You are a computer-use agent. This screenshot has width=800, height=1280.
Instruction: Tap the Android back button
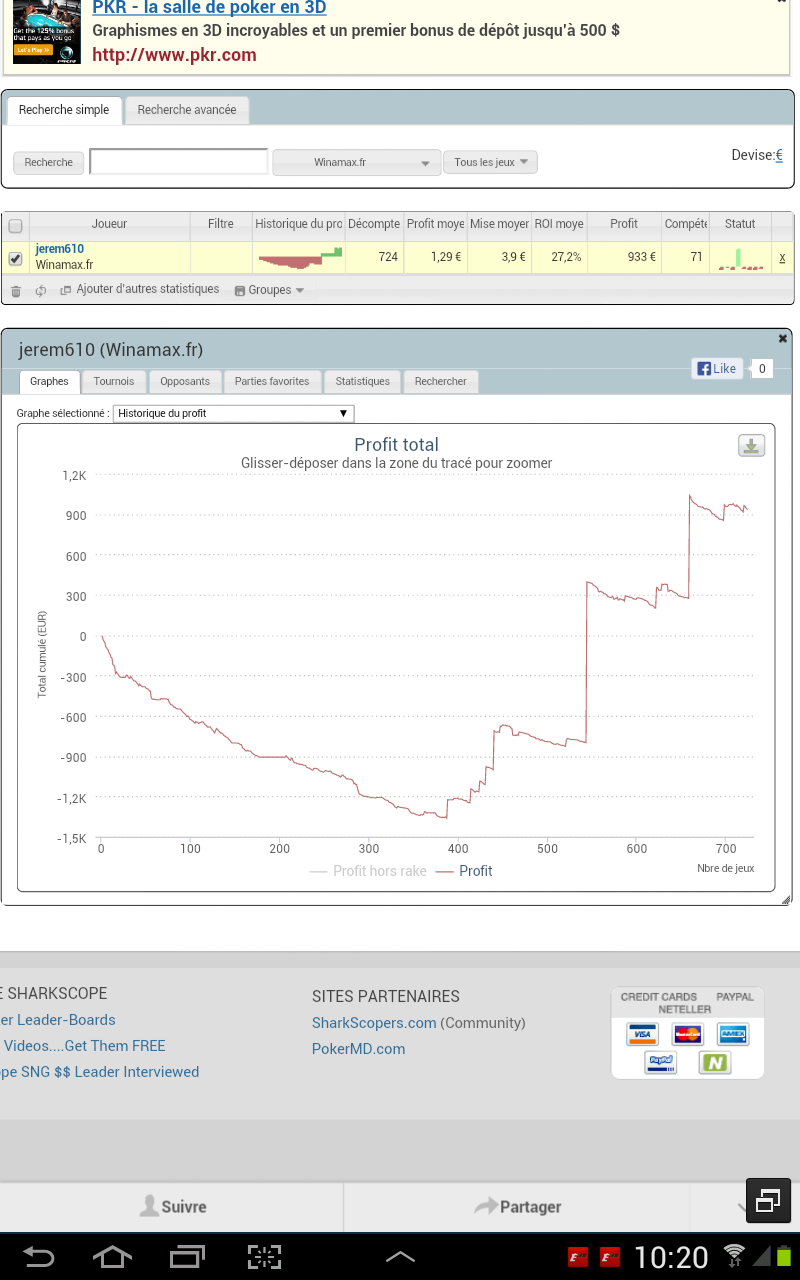click(38, 1257)
